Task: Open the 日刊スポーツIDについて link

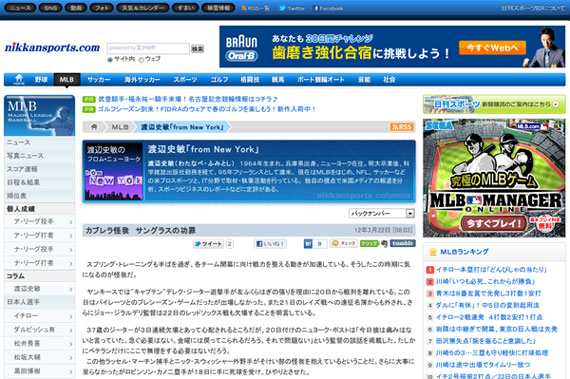Action: (533, 8)
